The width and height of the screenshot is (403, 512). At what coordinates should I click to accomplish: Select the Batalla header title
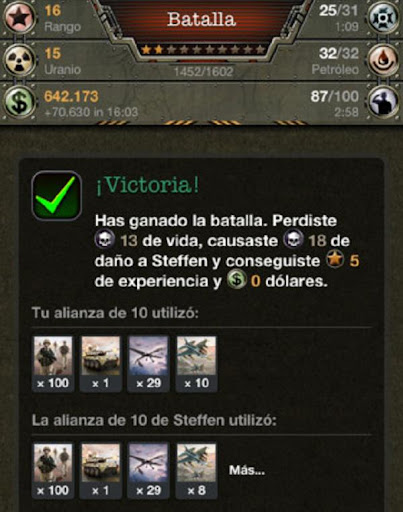(202, 19)
